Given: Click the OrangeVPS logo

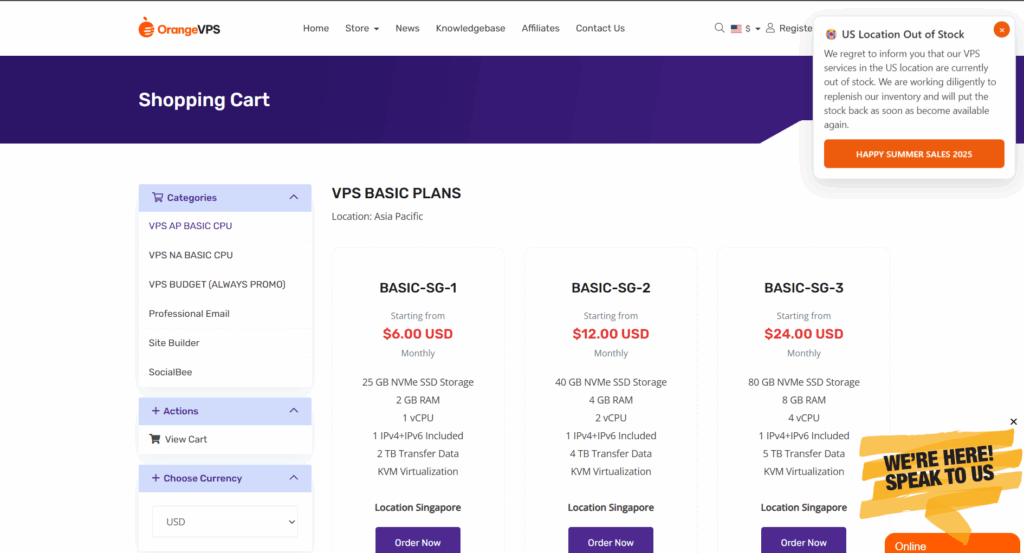Looking at the screenshot, I should 179,28.
